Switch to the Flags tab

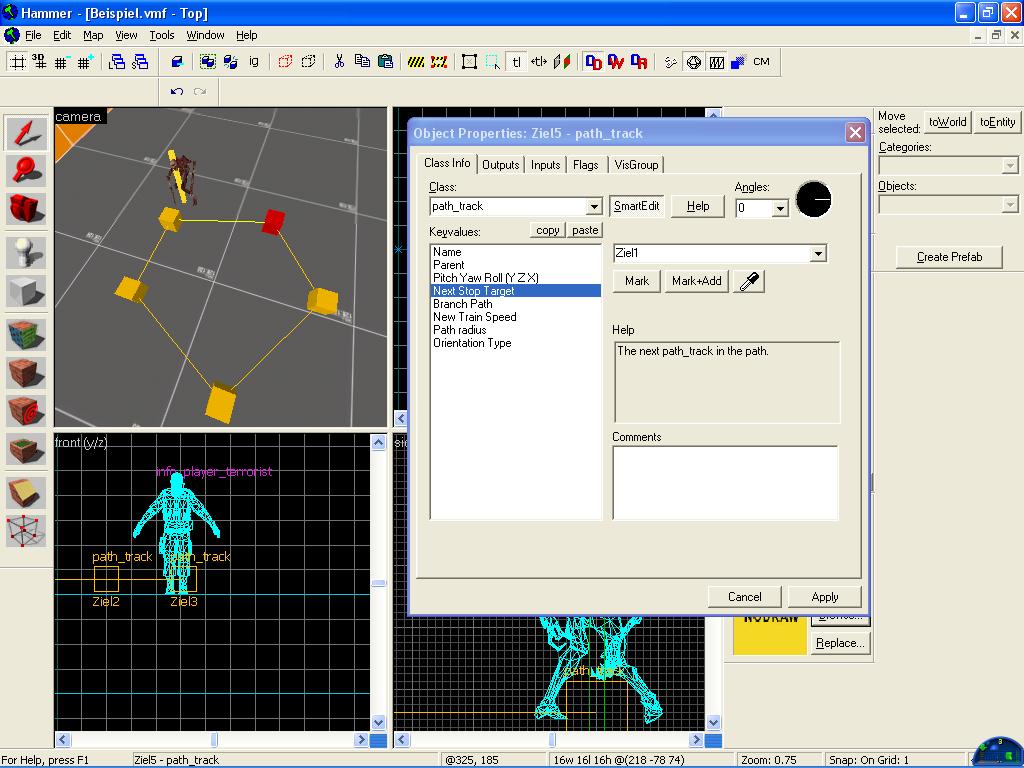[x=585, y=165]
